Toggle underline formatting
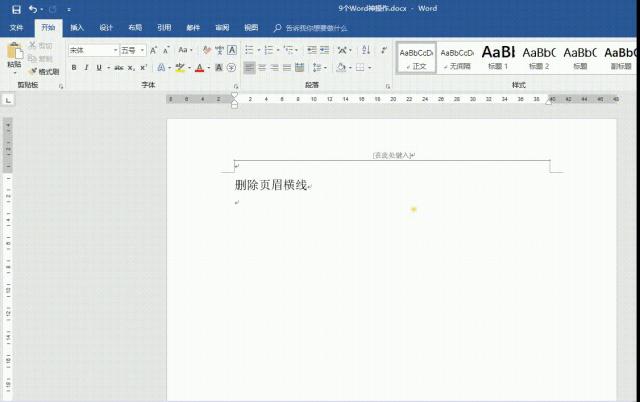 pyautogui.click(x=99, y=68)
